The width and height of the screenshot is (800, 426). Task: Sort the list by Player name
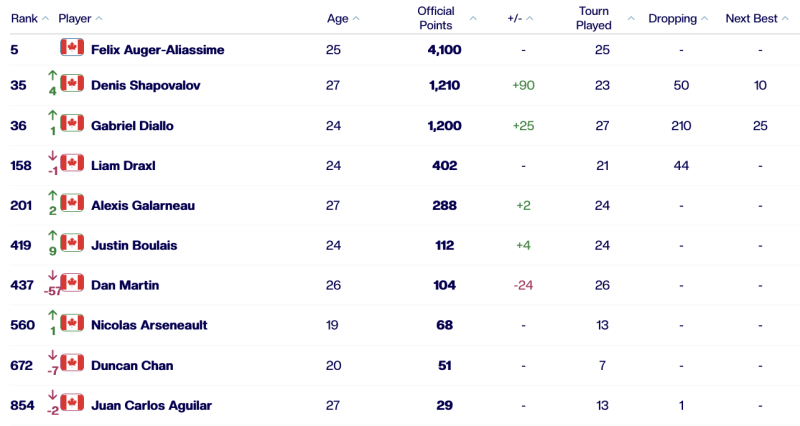click(x=80, y=18)
